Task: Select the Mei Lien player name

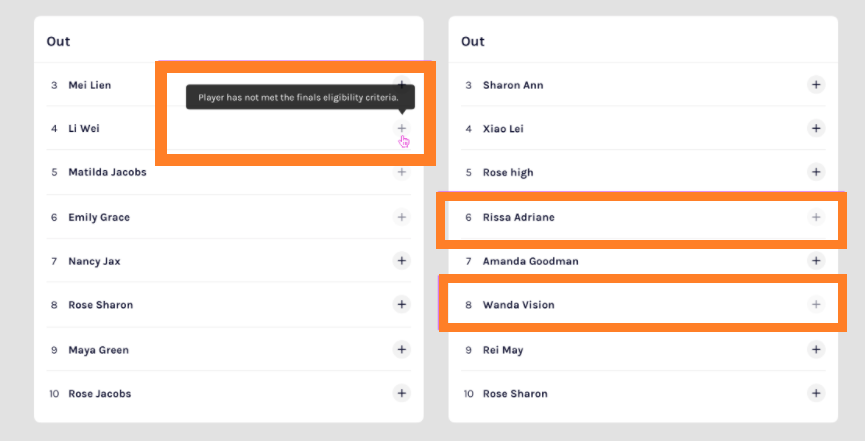Action: tap(89, 85)
